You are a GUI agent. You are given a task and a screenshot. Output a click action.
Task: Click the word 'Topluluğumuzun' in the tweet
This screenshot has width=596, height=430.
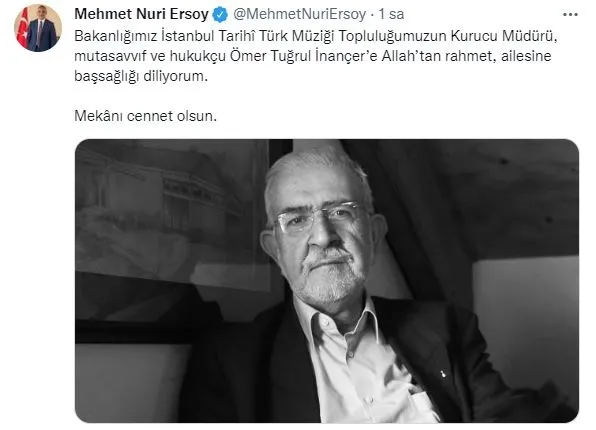[x=393, y=36]
